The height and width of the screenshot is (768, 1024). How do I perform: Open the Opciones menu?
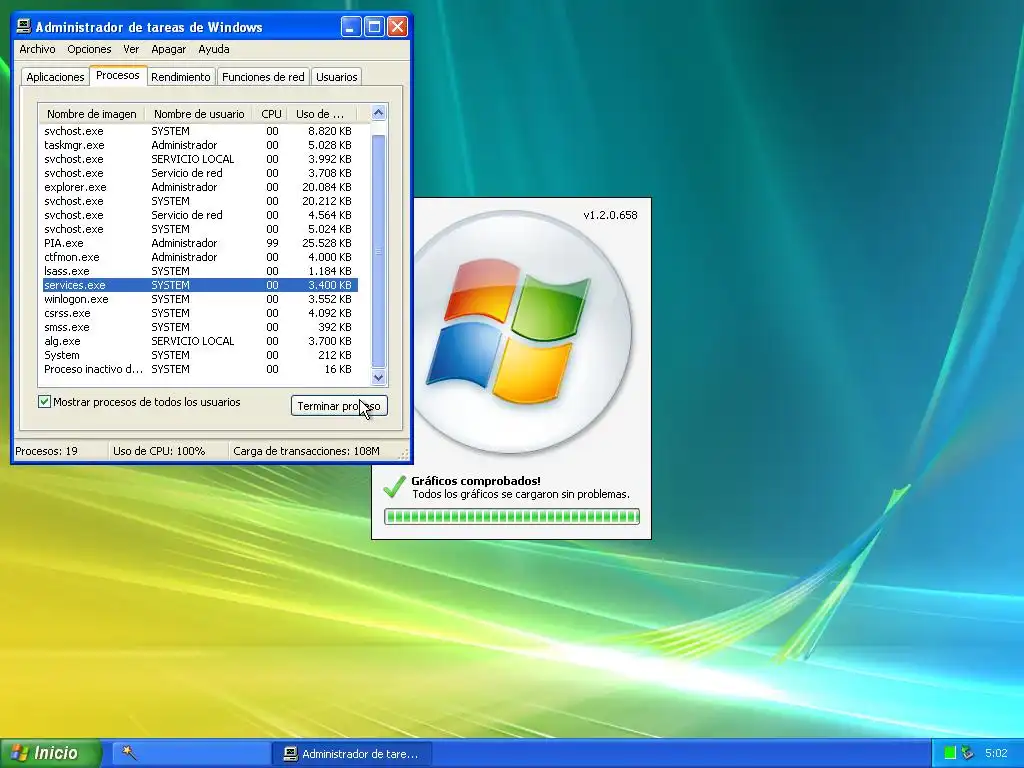coord(89,49)
